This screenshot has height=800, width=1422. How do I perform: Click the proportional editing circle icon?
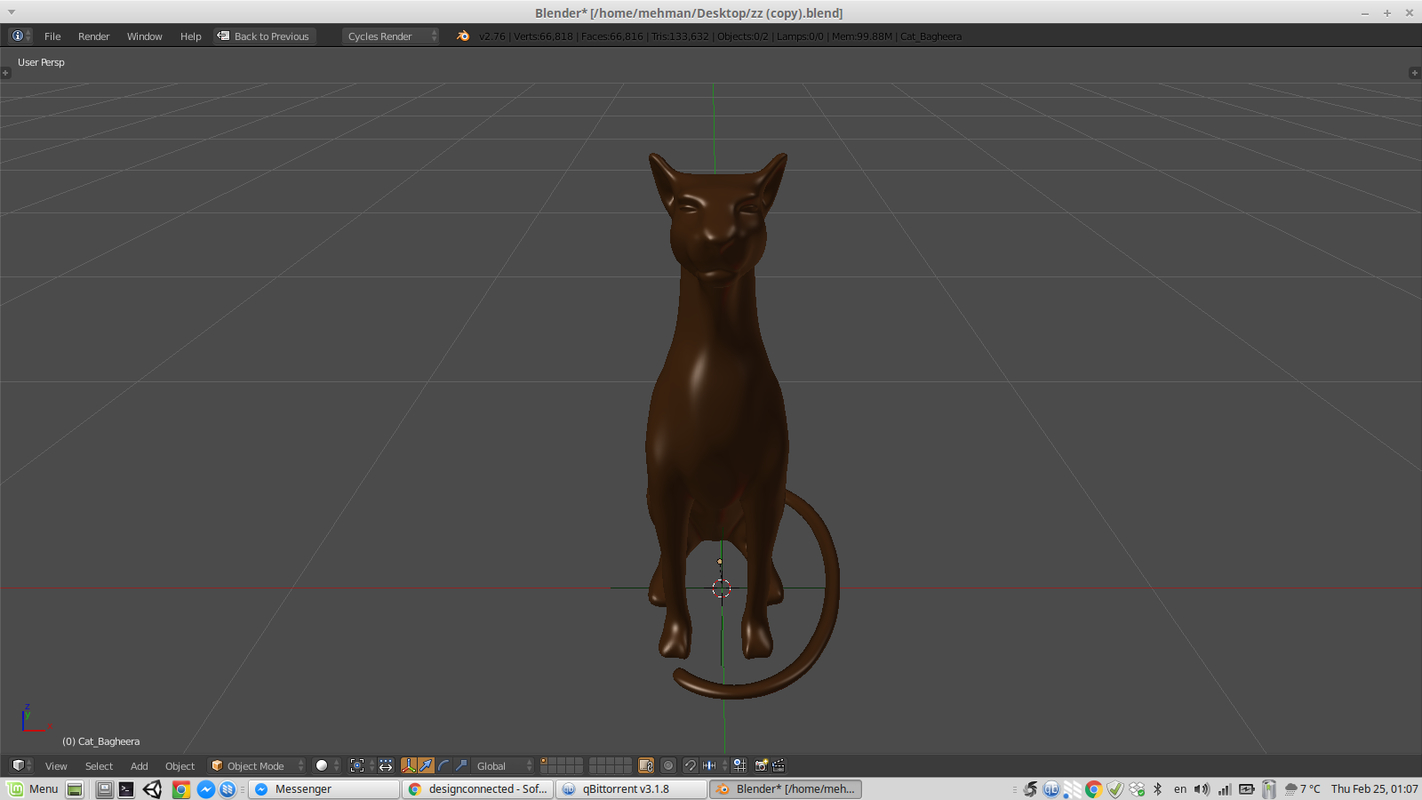pyautogui.click(x=669, y=766)
